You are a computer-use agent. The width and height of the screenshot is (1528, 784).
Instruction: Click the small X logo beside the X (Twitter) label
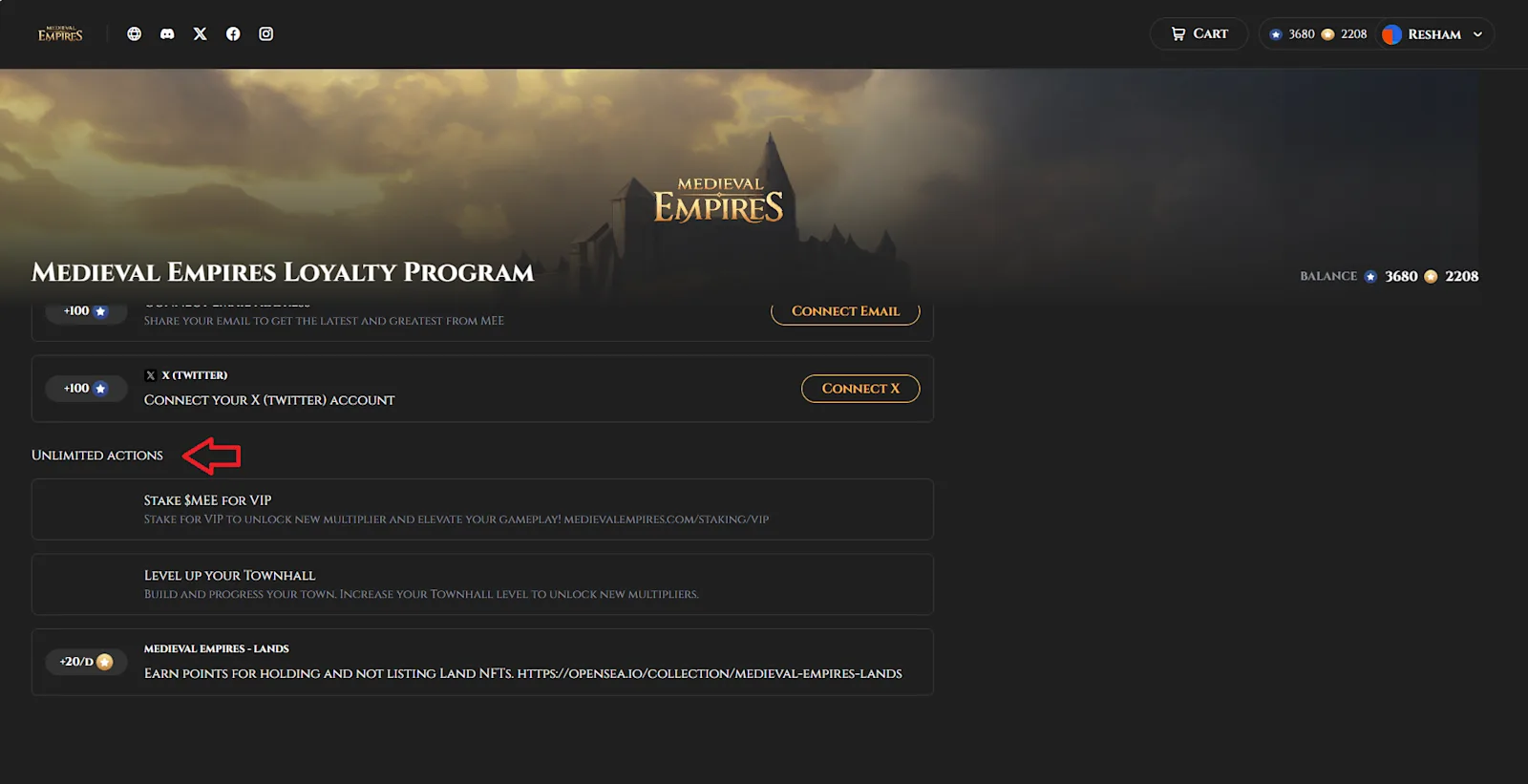pos(151,375)
